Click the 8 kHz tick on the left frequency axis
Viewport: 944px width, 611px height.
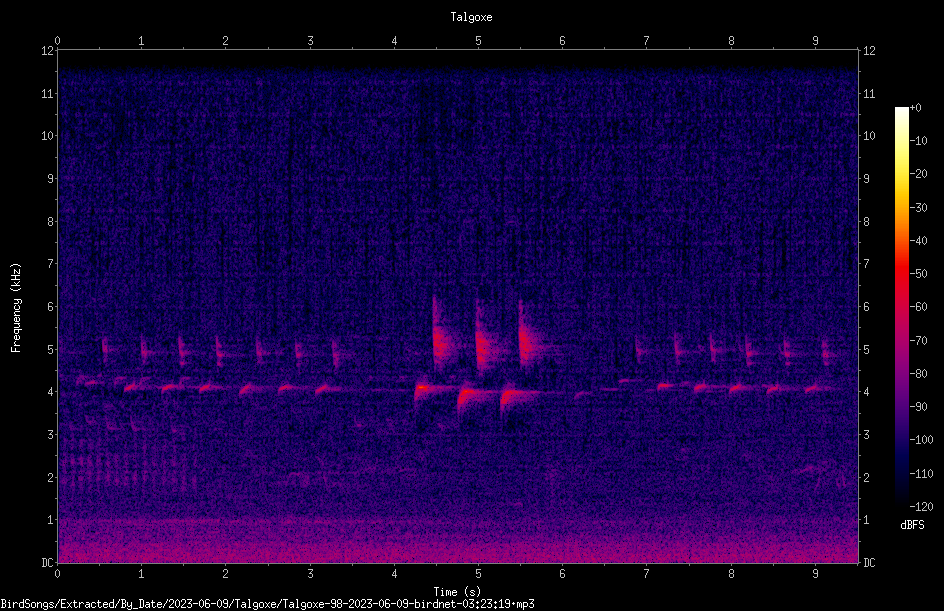tap(50, 222)
